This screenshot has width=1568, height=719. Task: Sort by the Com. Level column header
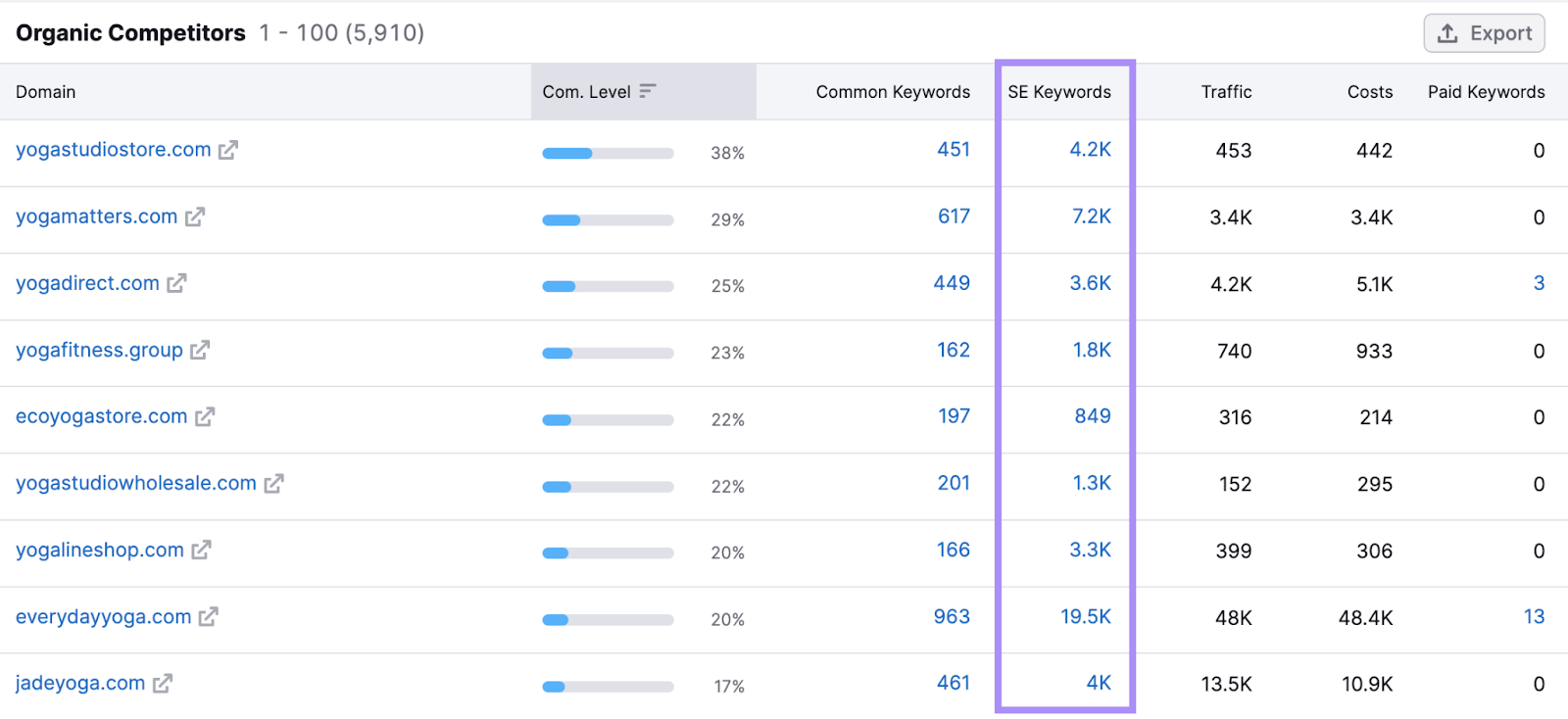click(x=586, y=92)
